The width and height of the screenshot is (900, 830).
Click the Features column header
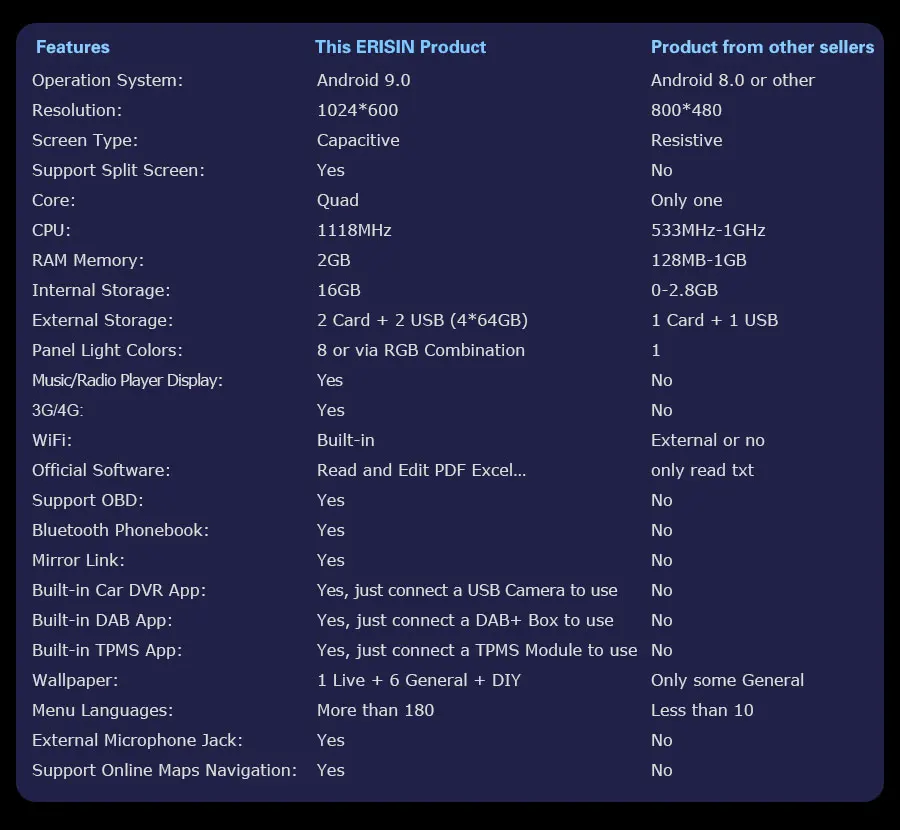point(72,47)
